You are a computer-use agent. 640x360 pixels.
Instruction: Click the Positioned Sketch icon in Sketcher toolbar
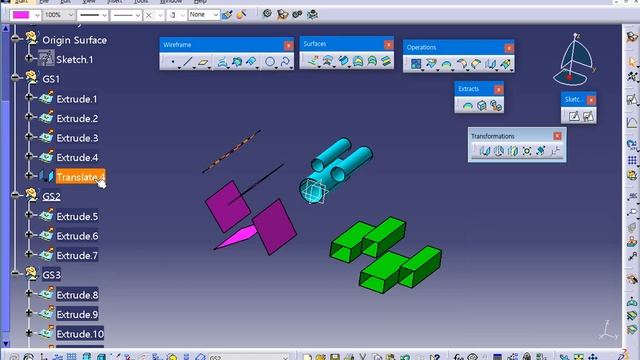tap(588, 117)
